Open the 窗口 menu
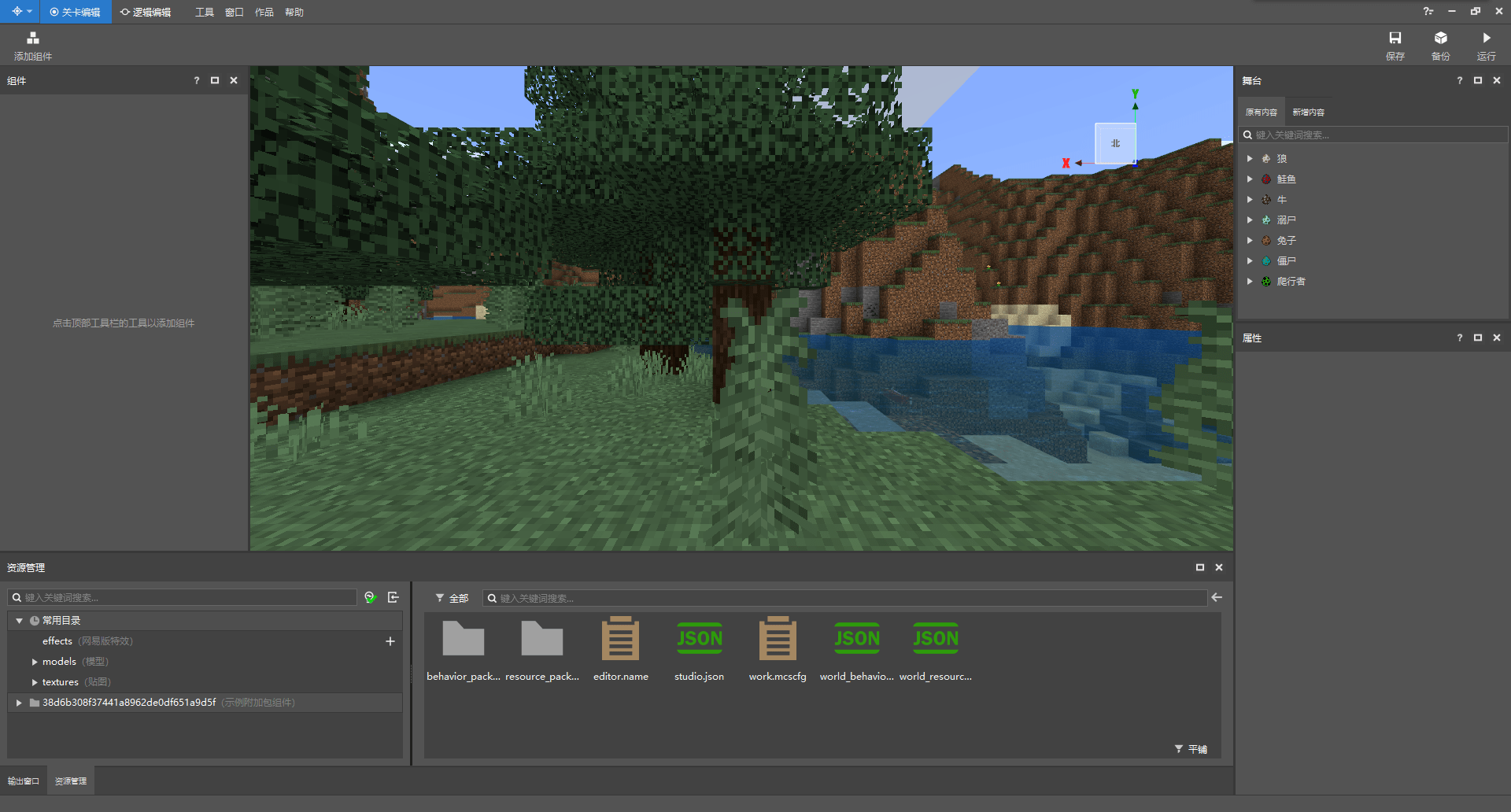This screenshot has height=812, width=1511. click(x=235, y=12)
